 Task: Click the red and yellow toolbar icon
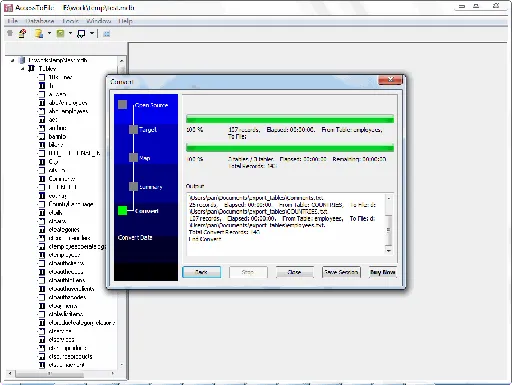[22, 33]
